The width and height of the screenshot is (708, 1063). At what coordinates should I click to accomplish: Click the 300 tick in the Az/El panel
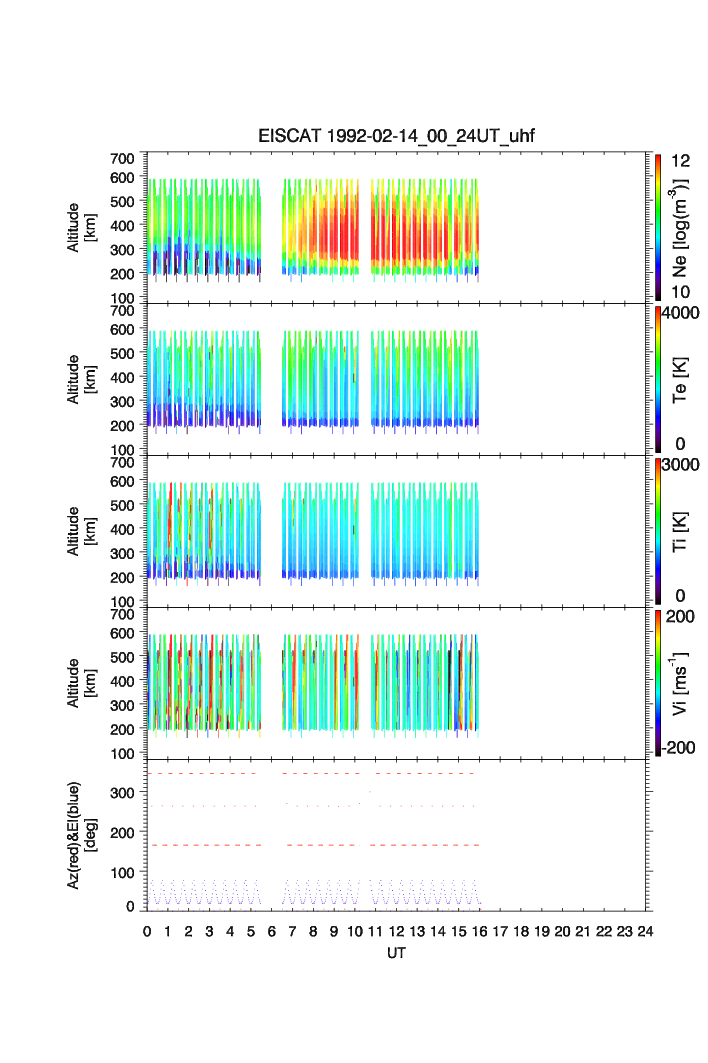122,793
